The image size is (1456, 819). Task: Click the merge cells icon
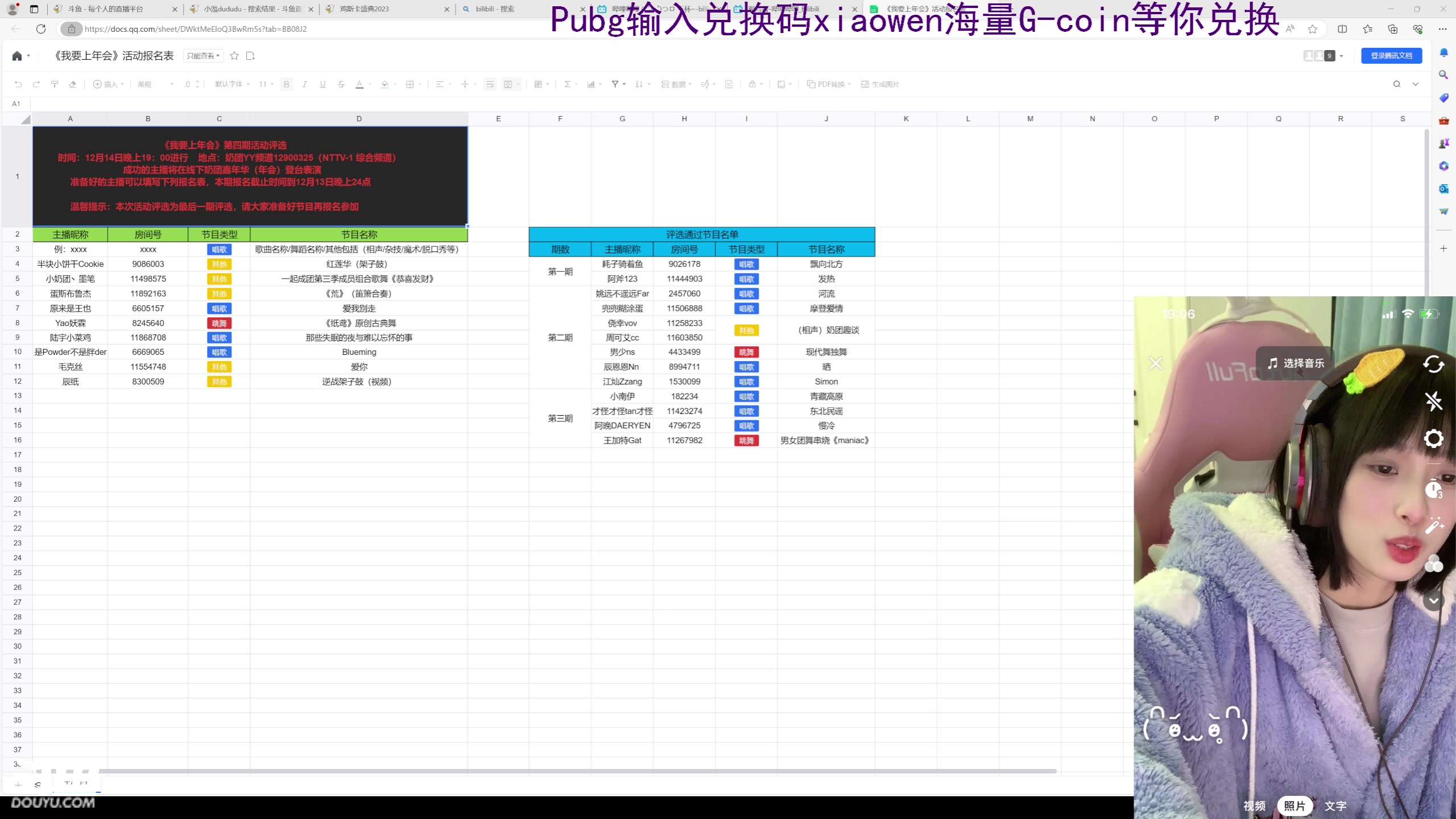508,84
